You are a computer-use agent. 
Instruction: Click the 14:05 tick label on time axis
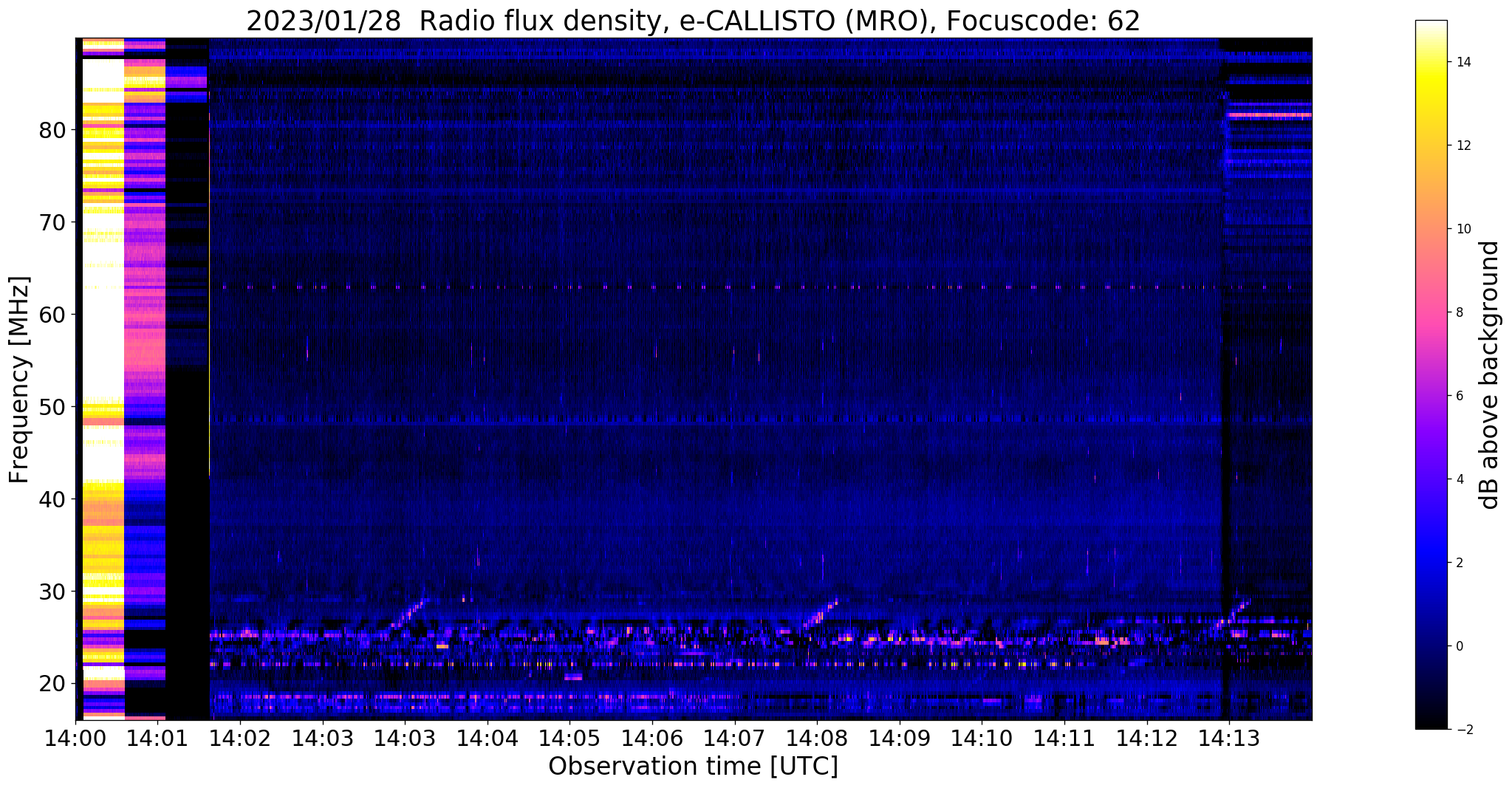coord(569,738)
